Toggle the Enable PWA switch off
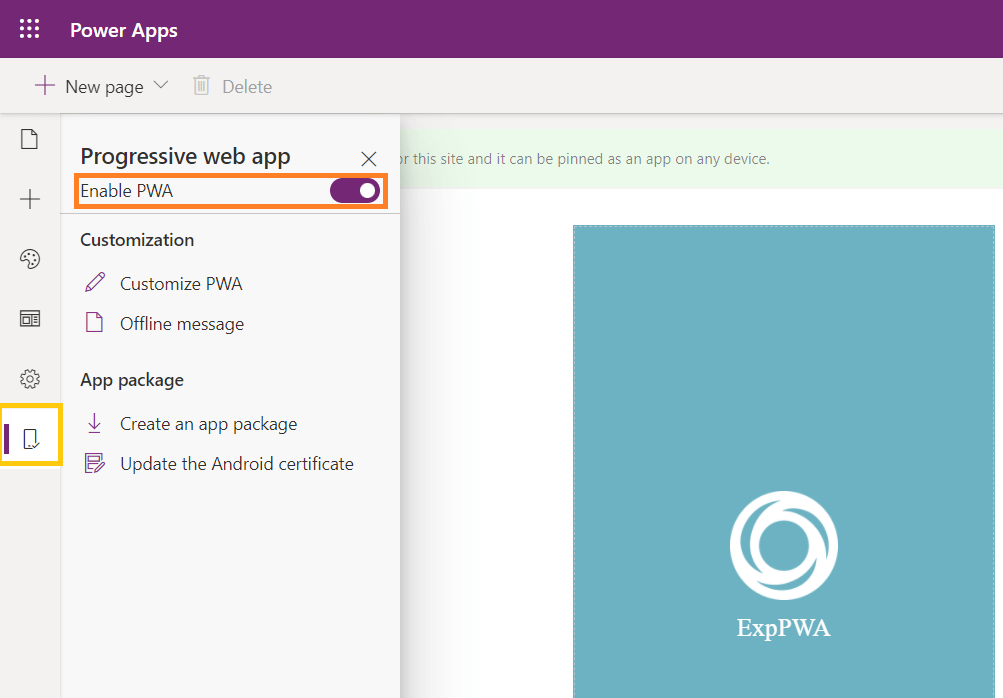Image resolution: width=1003 pixels, height=698 pixels. pos(355,190)
